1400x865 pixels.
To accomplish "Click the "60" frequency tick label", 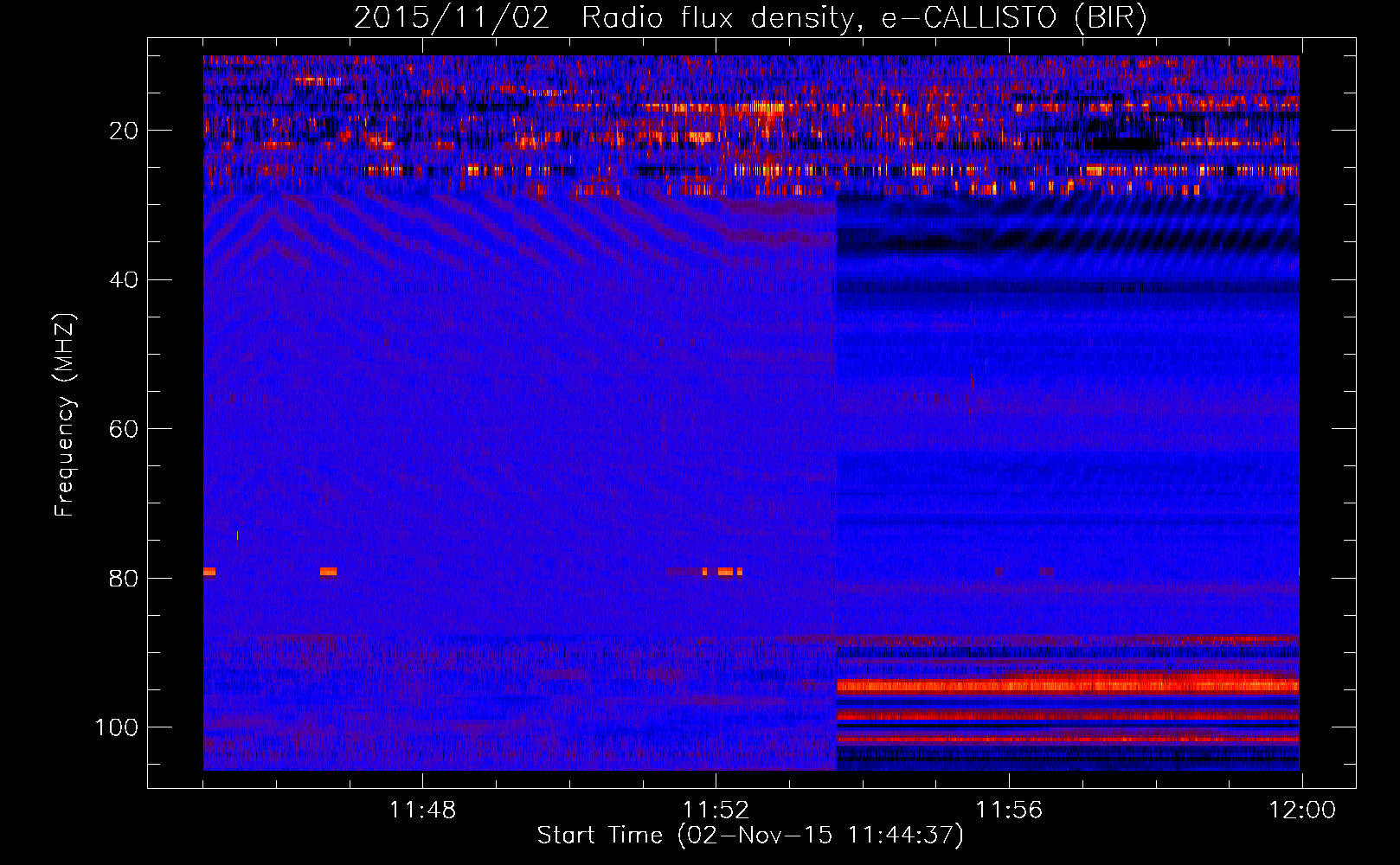I will 124,429.
